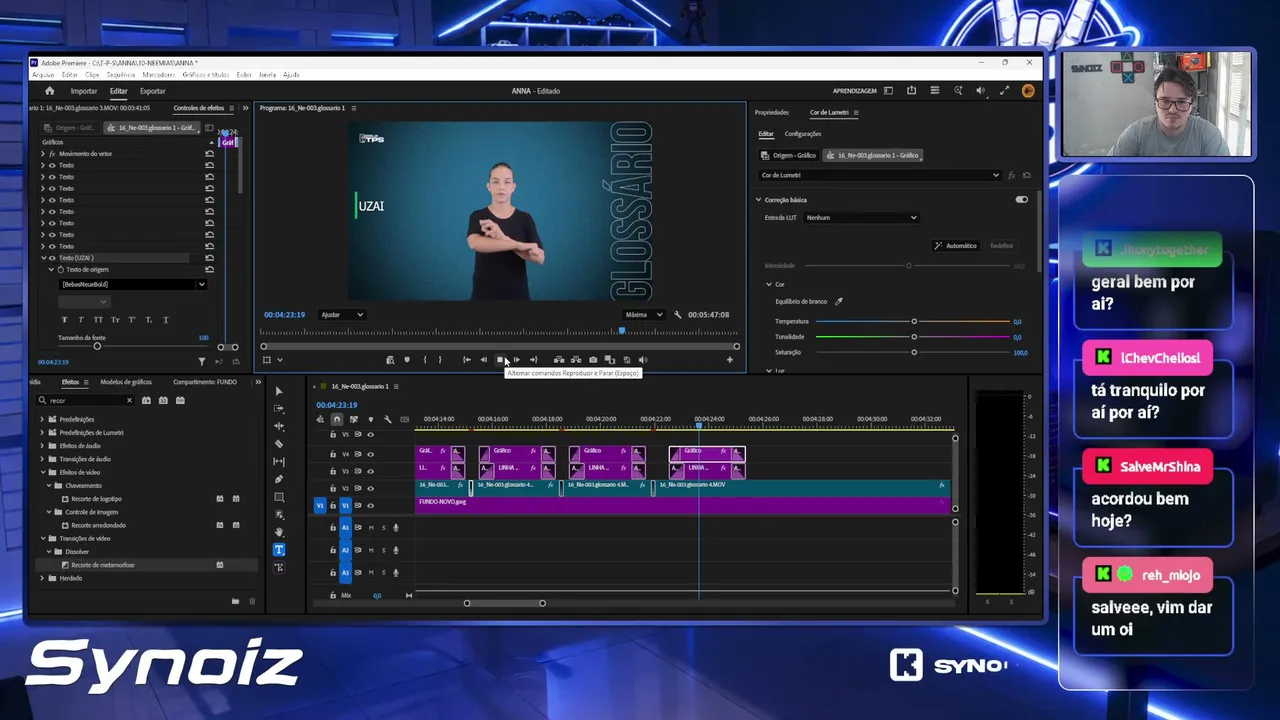Image resolution: width=1280 pixels, height=720 pixels.
Task: Select the Pen tool
Action: (x=279, y=479)
